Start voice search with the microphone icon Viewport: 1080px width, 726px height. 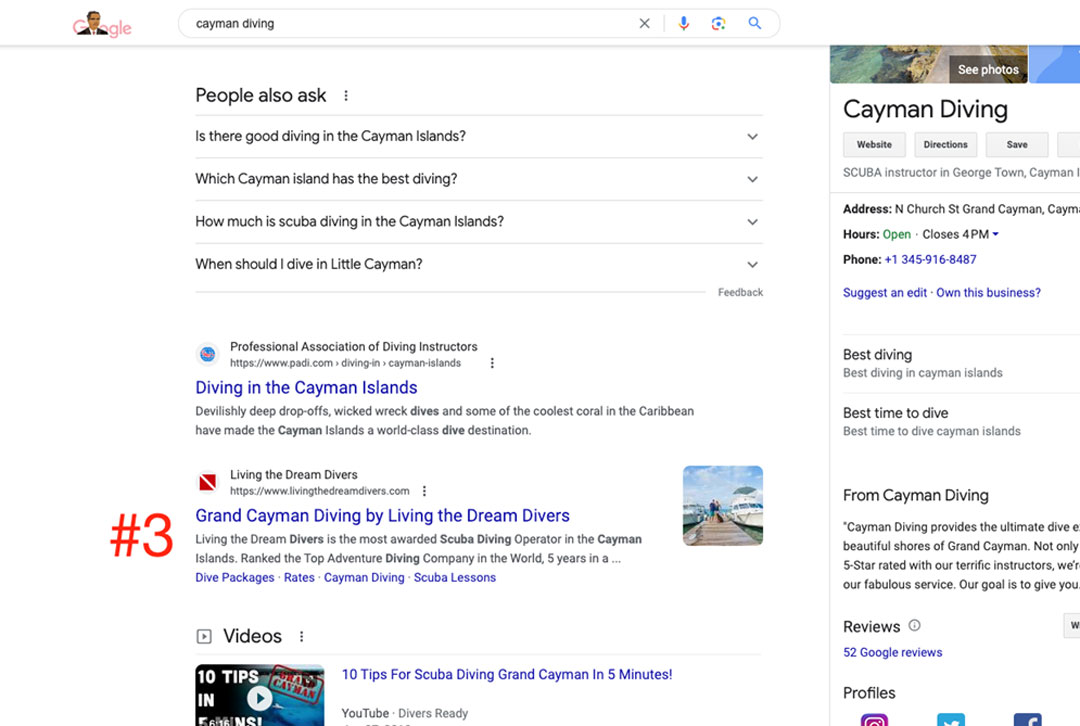(x=683, y=23)
